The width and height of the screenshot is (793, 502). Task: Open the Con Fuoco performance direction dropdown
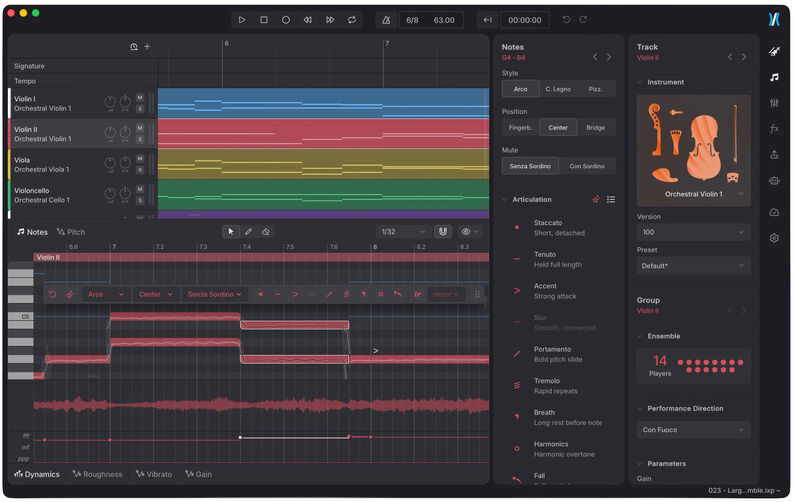693,430
